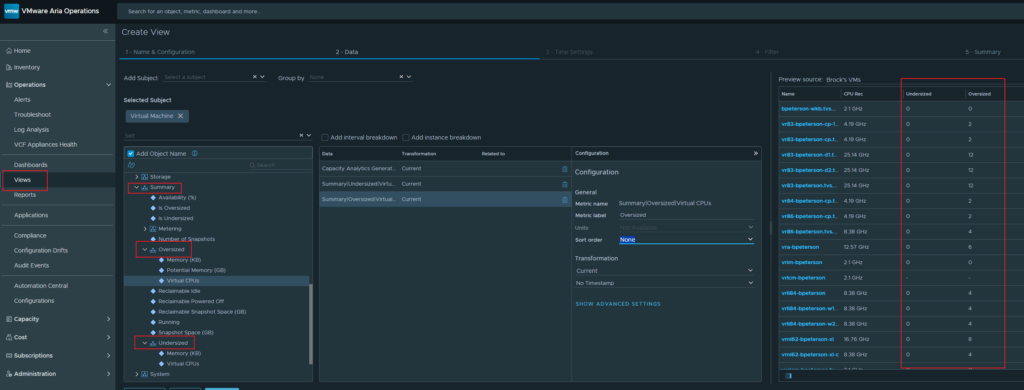Enable the Add instance breakdown checkbox
The image size is (1024, 390).
point(406,137)
